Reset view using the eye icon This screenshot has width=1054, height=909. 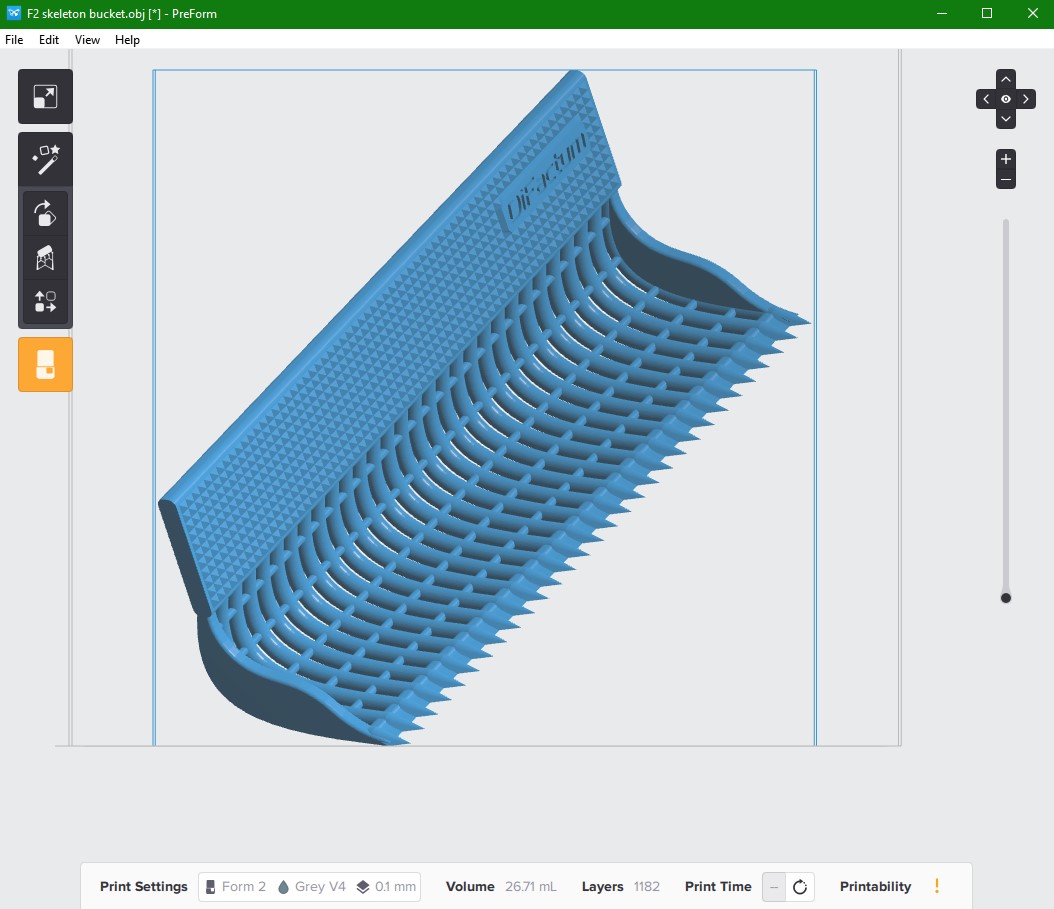coord(1006,99)
